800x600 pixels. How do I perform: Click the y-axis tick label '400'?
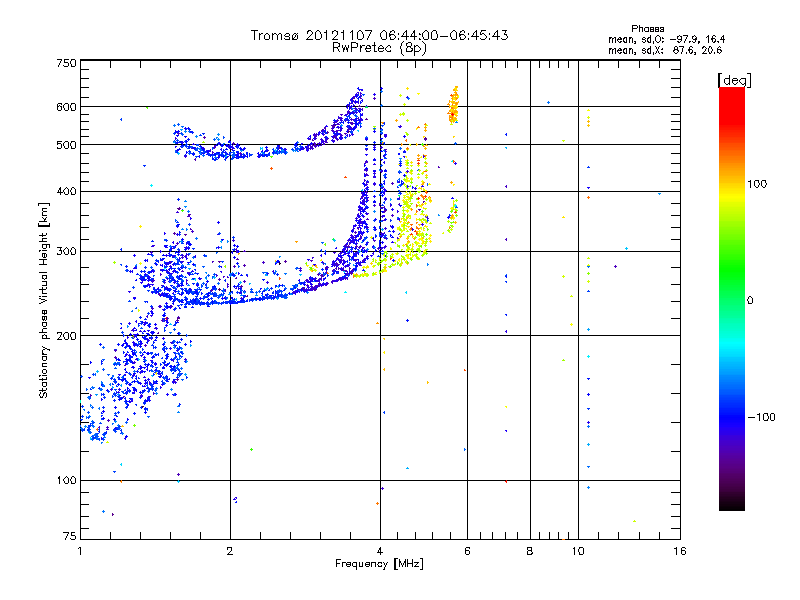pos(66,191)
